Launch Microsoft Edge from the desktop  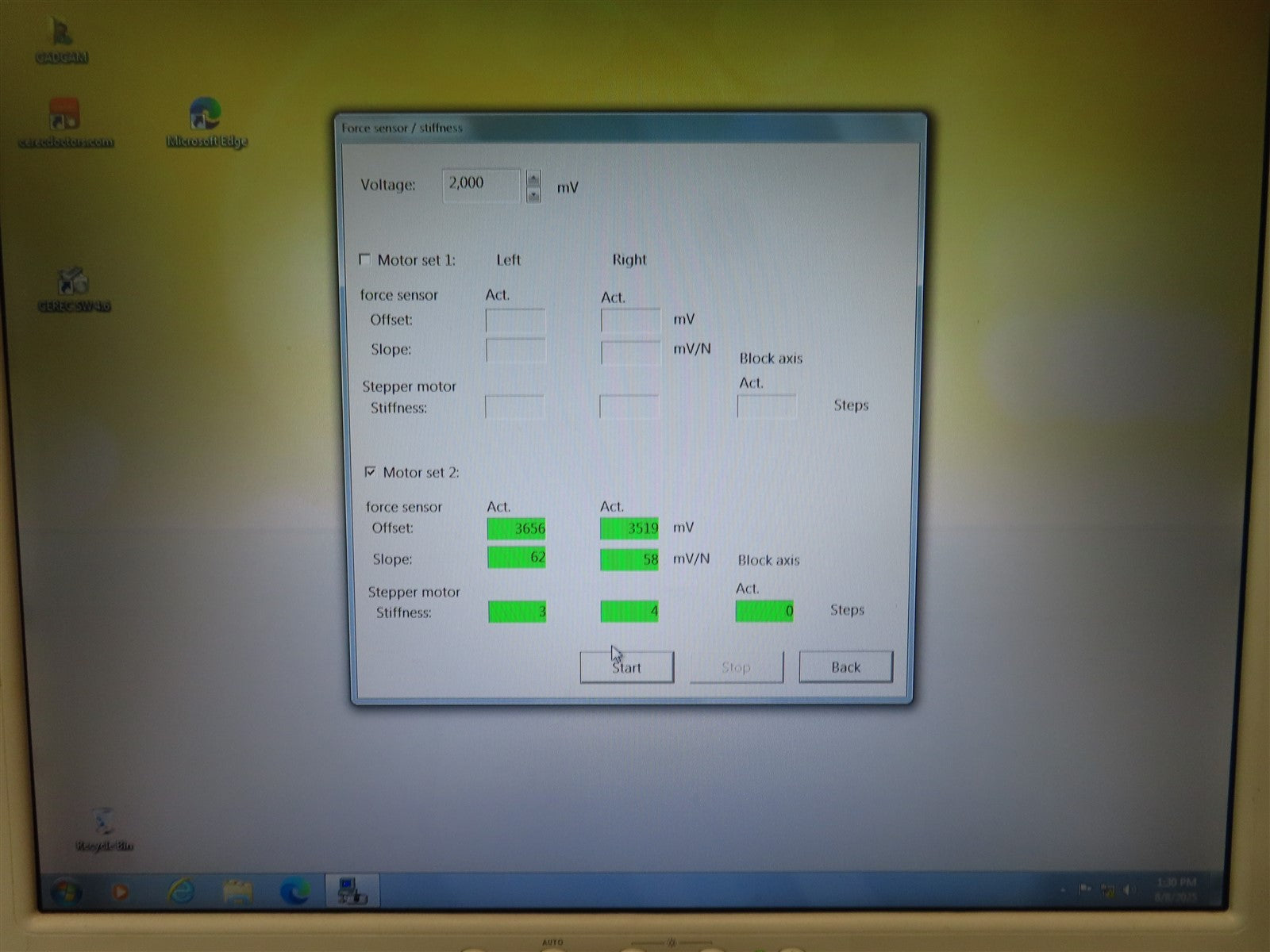[x=206, y=121]
